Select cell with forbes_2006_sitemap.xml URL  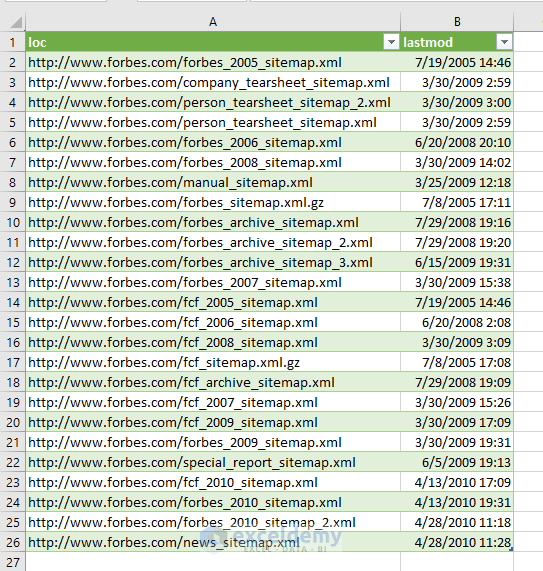pyautogui.click(x=213, y=142)
